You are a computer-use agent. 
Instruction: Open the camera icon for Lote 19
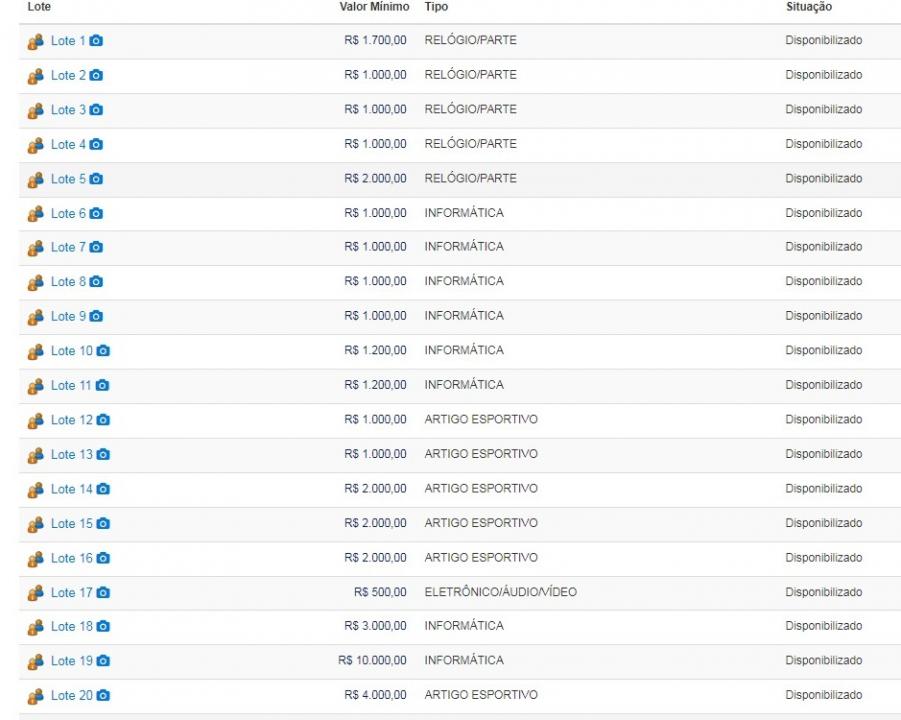103,661
